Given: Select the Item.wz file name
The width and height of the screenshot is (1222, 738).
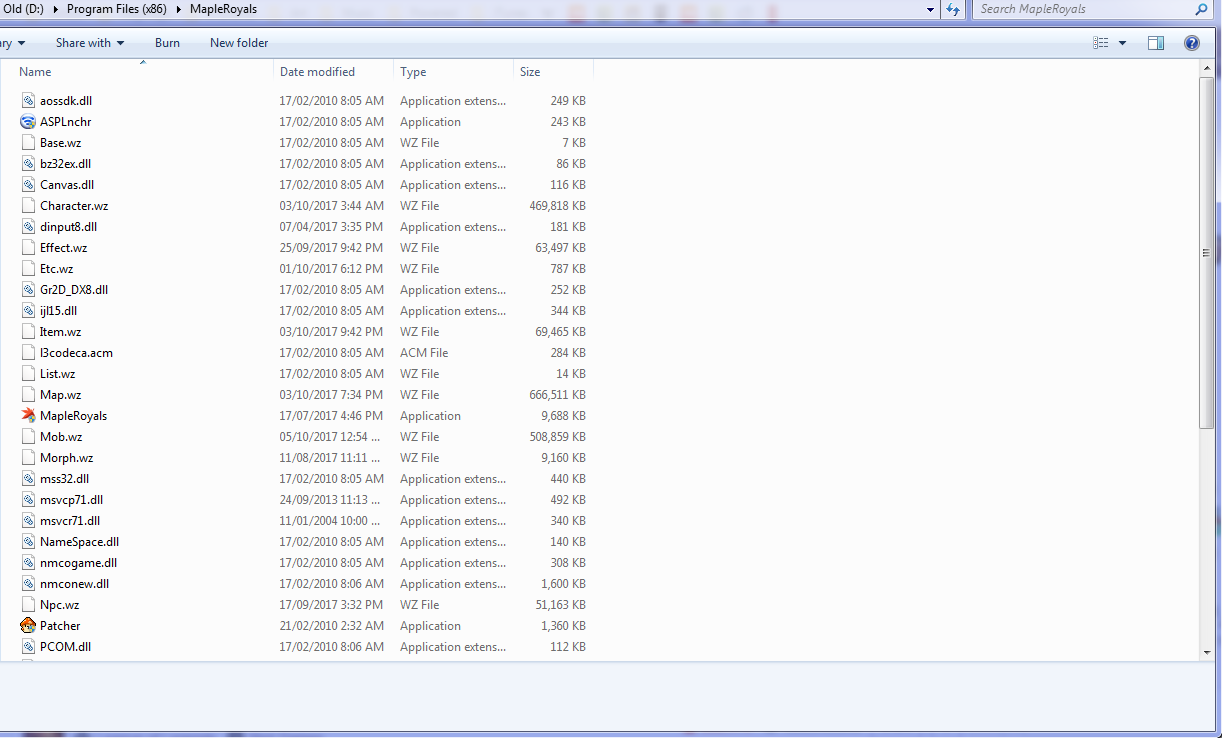Looking at the screenshot, I should 60,332.
